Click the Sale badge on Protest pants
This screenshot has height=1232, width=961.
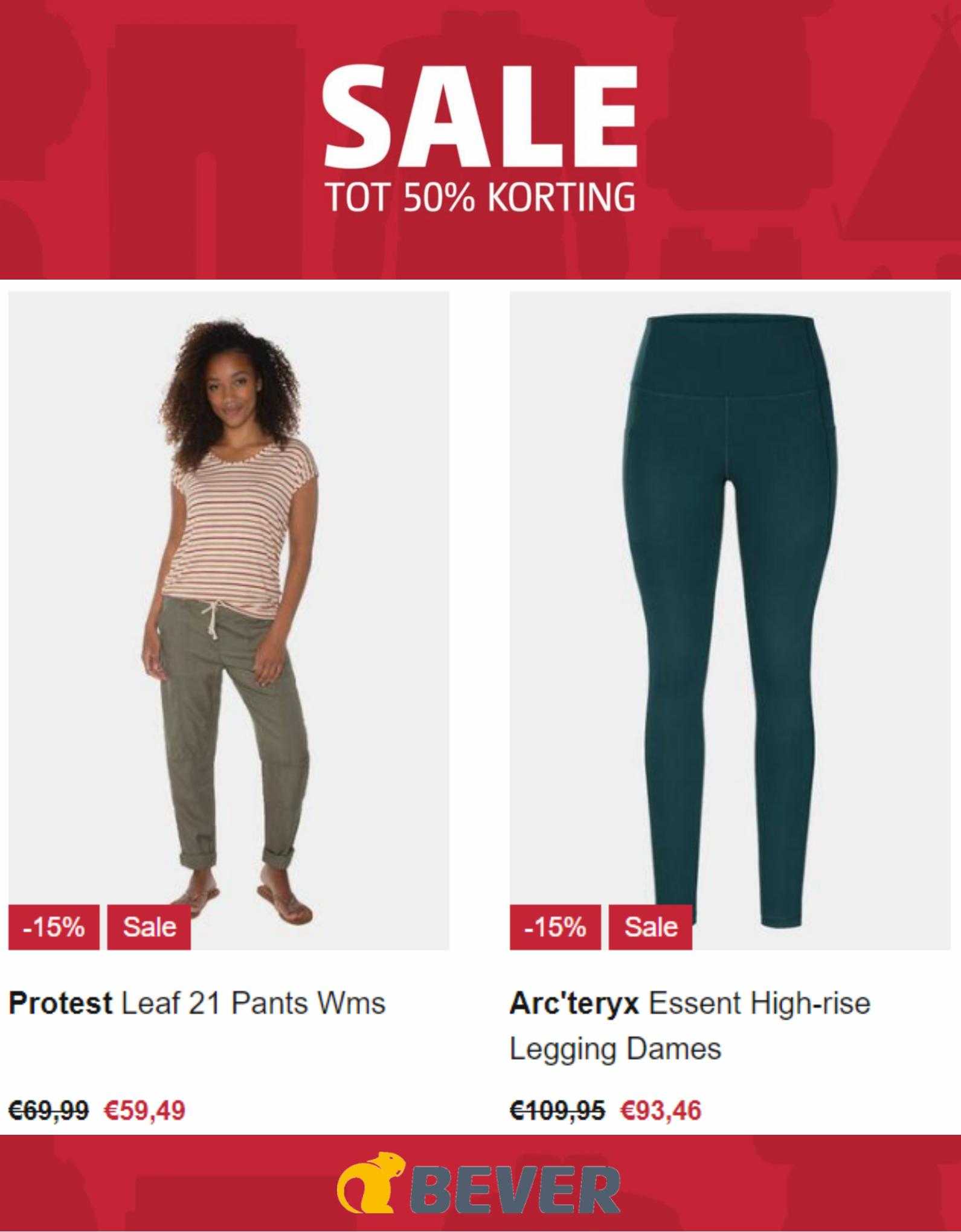149,927
